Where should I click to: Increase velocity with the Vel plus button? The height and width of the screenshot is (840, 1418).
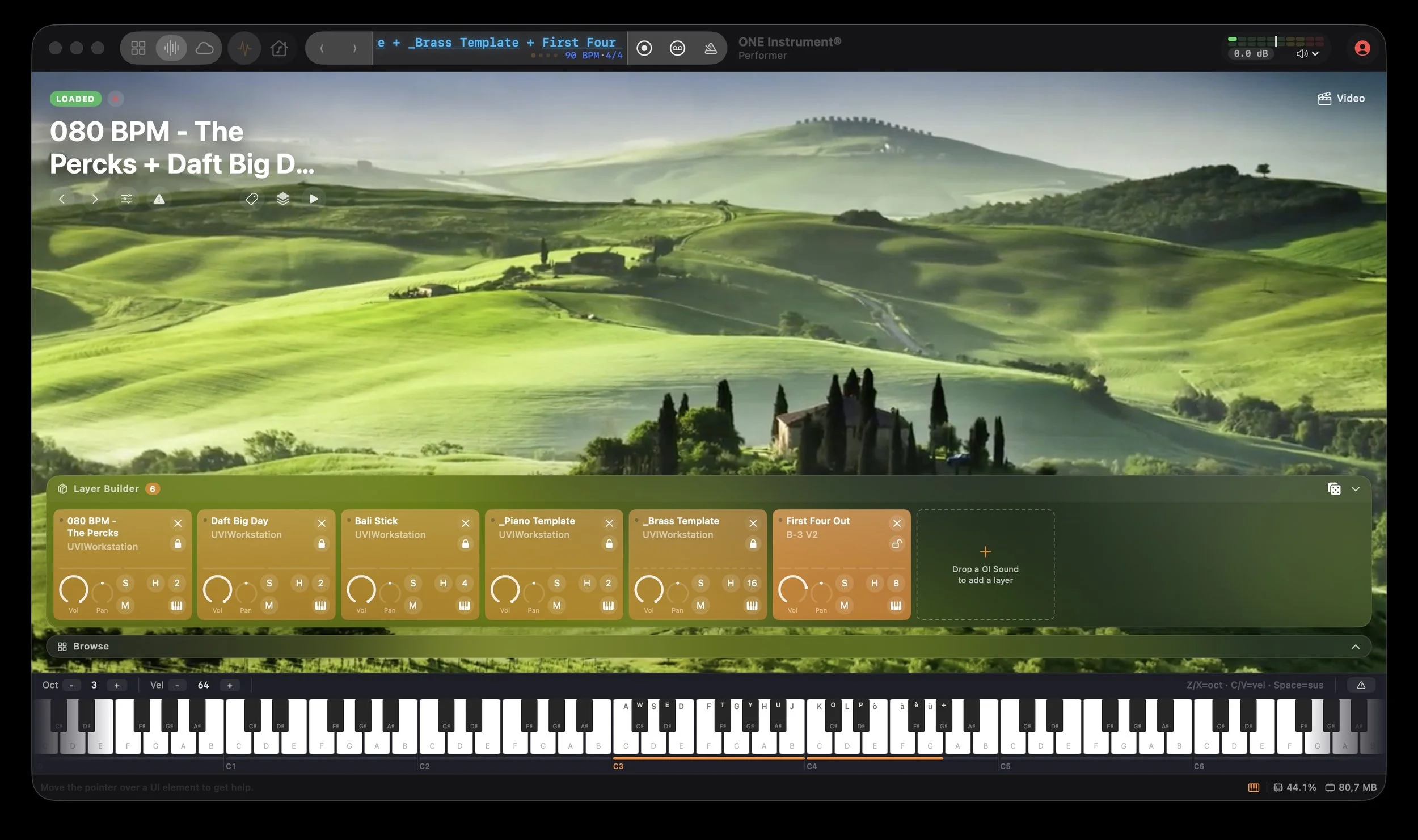coord(230,685)
